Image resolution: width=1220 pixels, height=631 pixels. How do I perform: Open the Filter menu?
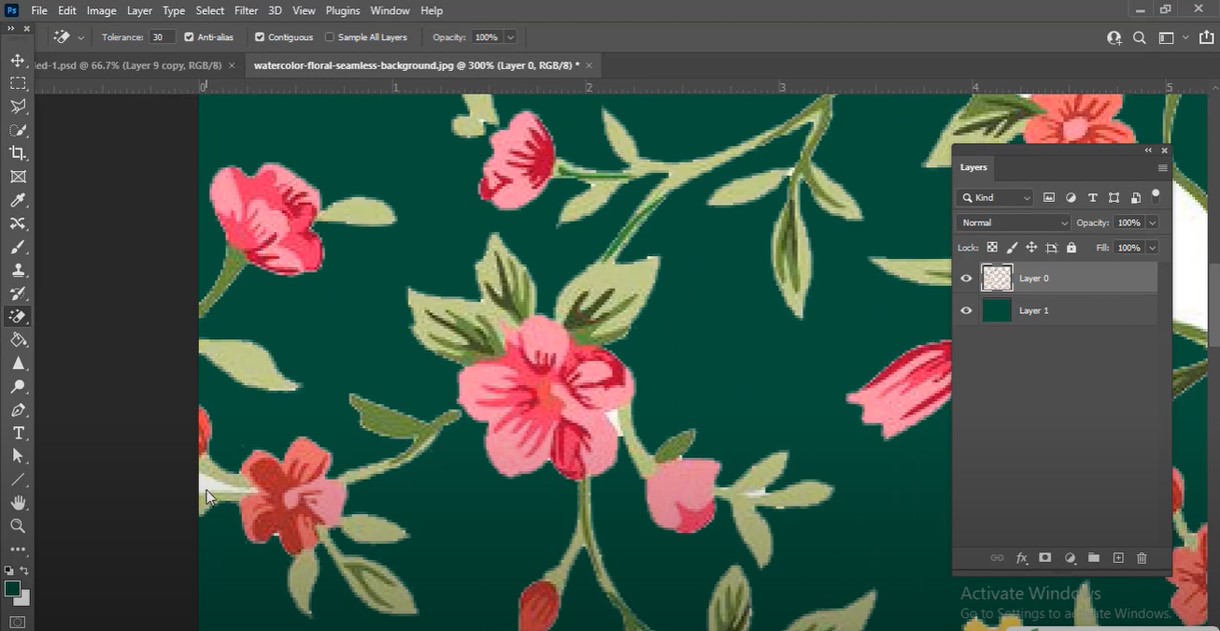246,11
